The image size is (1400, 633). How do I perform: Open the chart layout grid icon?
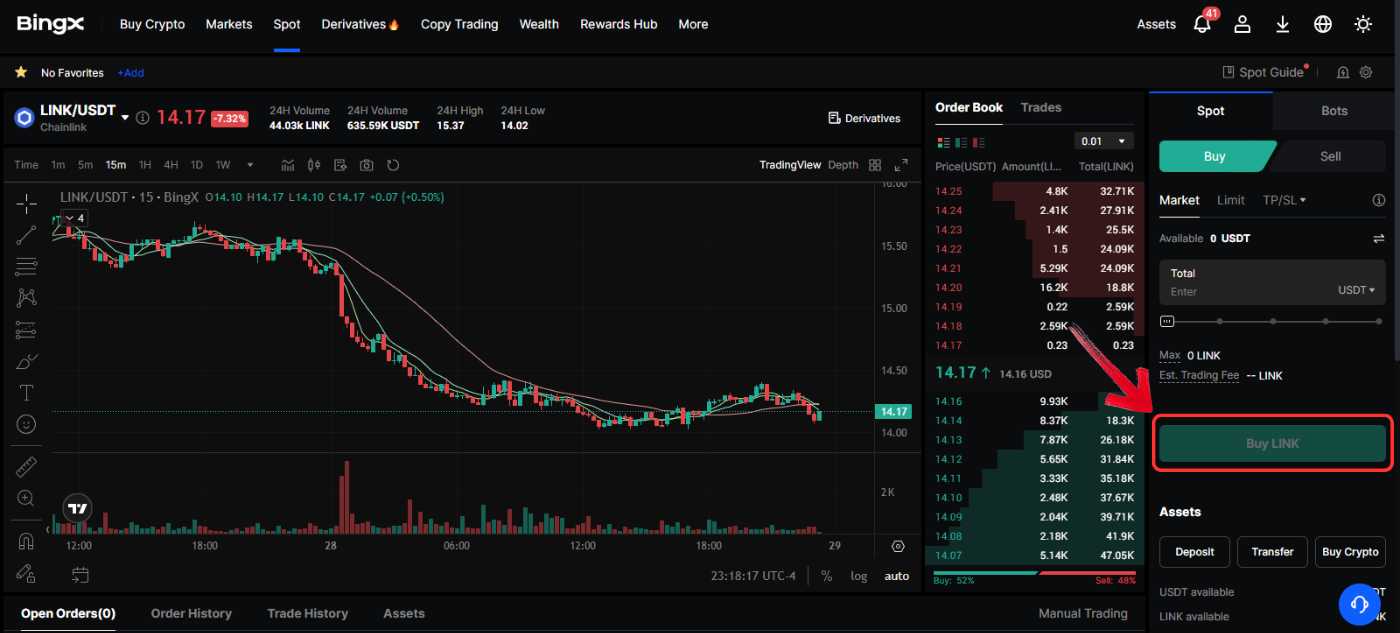875,165
